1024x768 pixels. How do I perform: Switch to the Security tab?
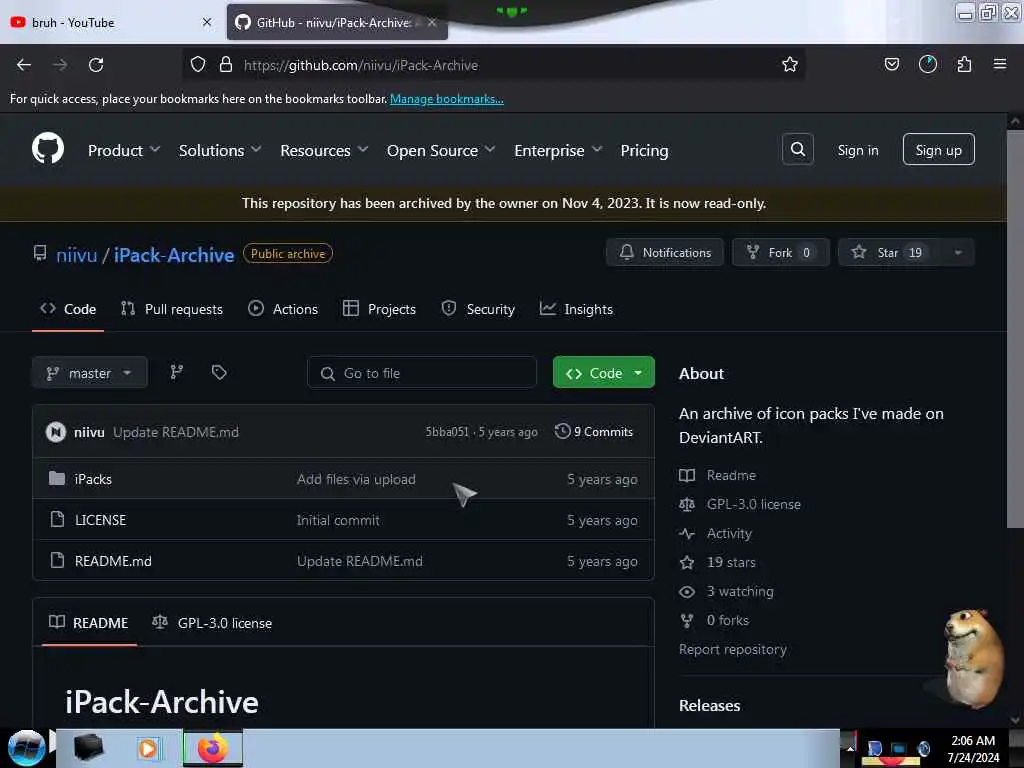click(x=478, y=310)
